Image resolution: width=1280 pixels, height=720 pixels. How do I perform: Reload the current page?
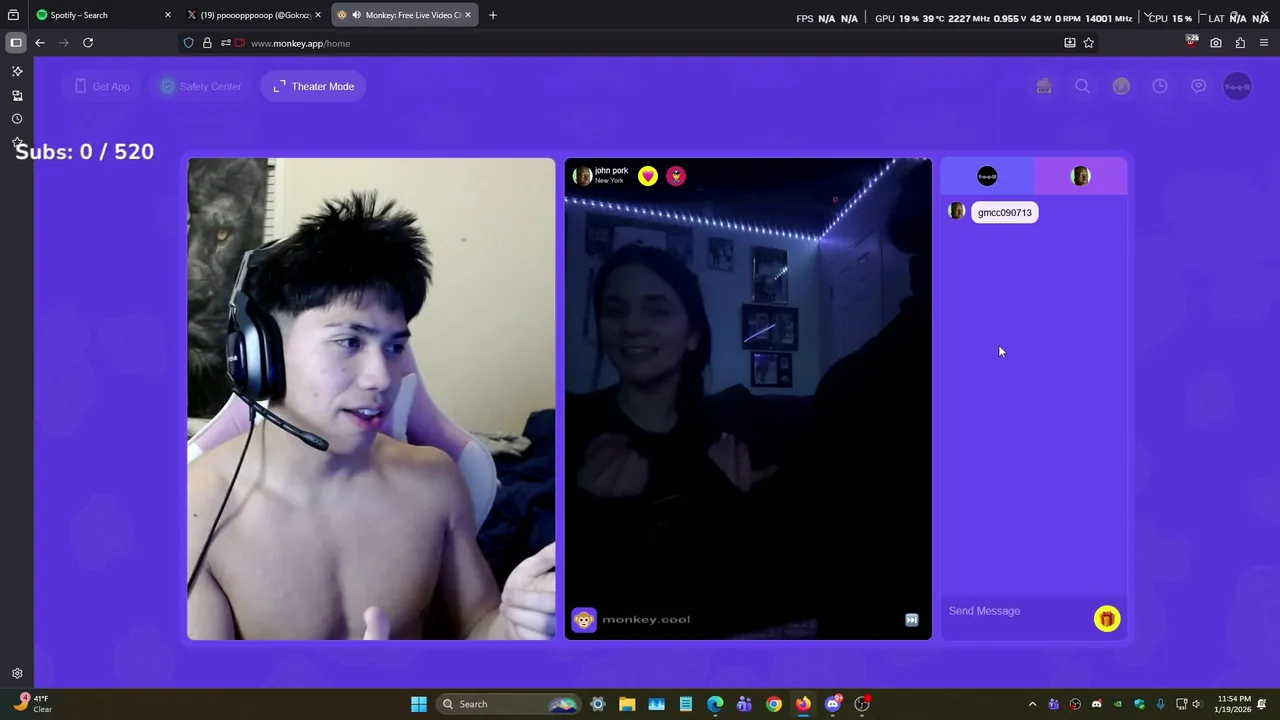(88, 43)
